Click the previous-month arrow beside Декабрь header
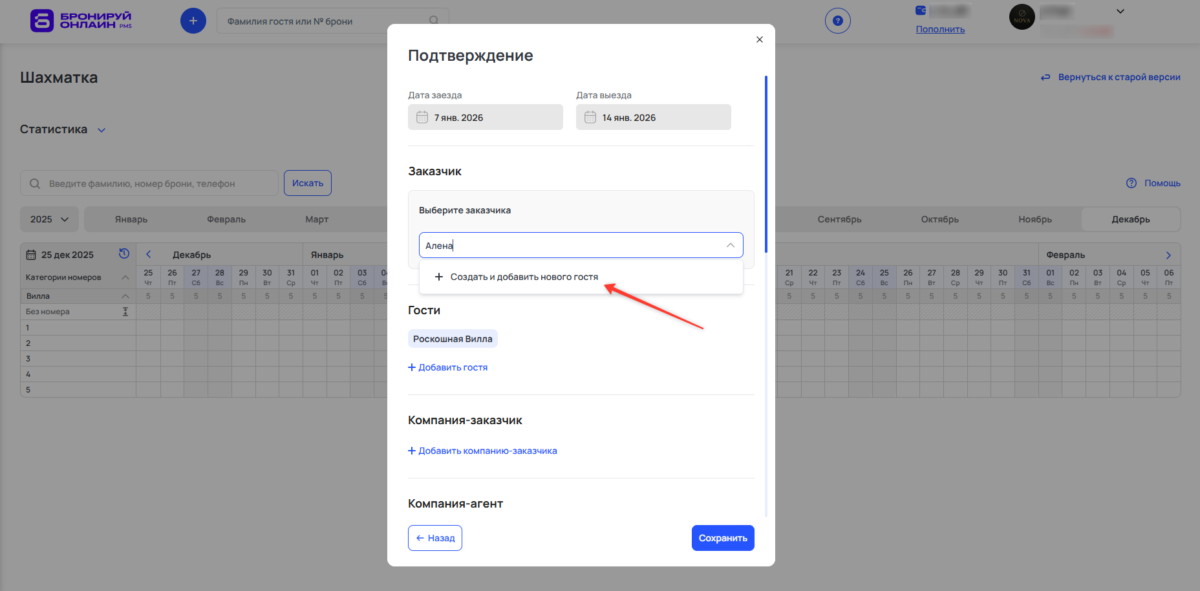This screenshot has height=591, width=1200. pyautogui.click(x=149, y=254)
